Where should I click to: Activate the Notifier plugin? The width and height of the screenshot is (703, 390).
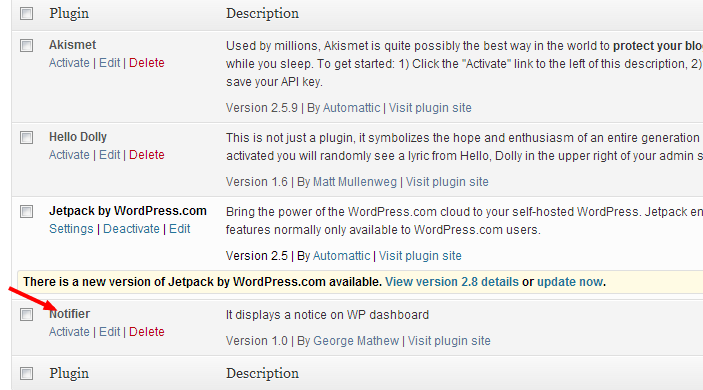pos(69,332)
